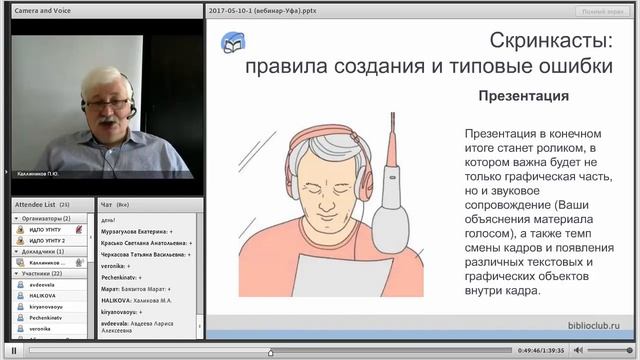The image size is (640, 360).
Task: Mute the playback with the speaker icon
Action: 578,350
